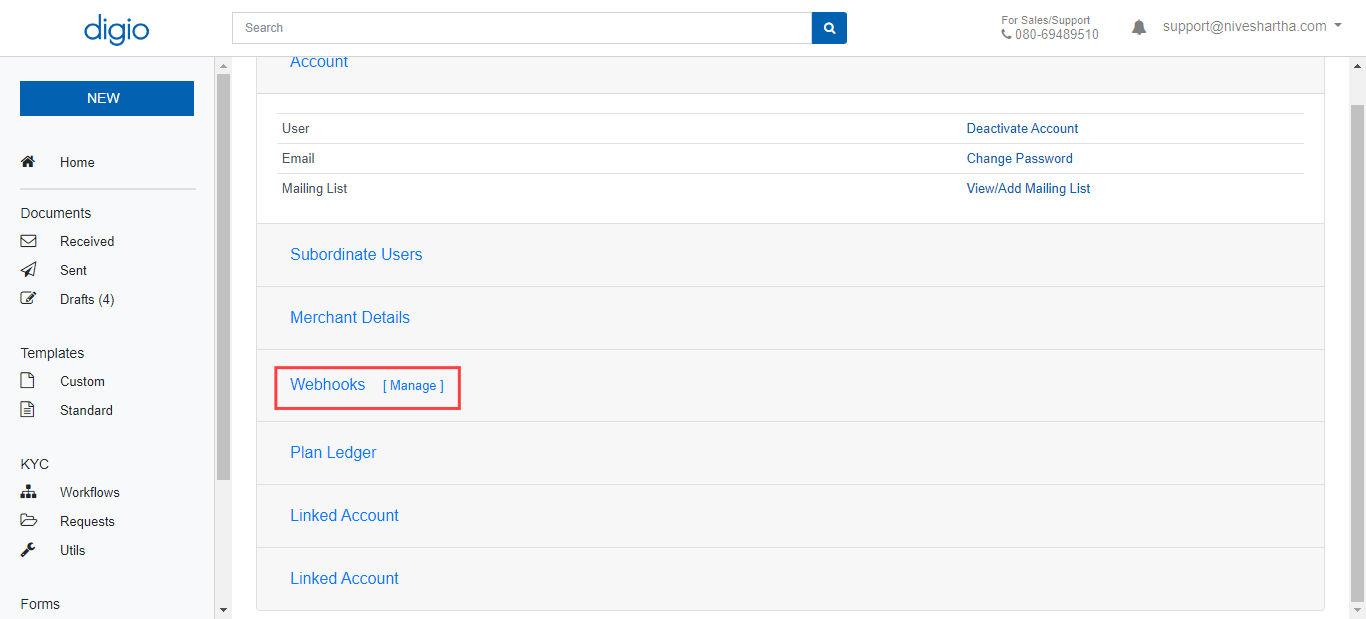Click the Received envelope icon

click(x=28, y=241)
